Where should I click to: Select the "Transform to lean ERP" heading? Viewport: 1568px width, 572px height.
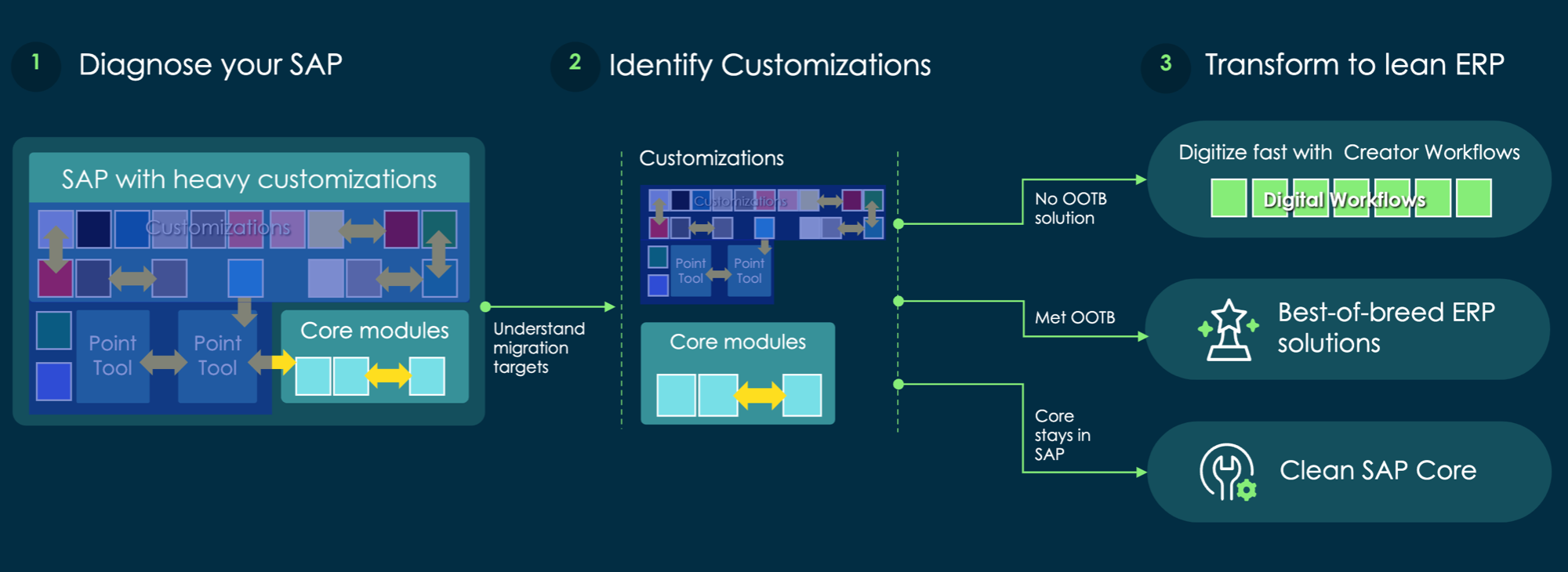(x=1354, y=64)
